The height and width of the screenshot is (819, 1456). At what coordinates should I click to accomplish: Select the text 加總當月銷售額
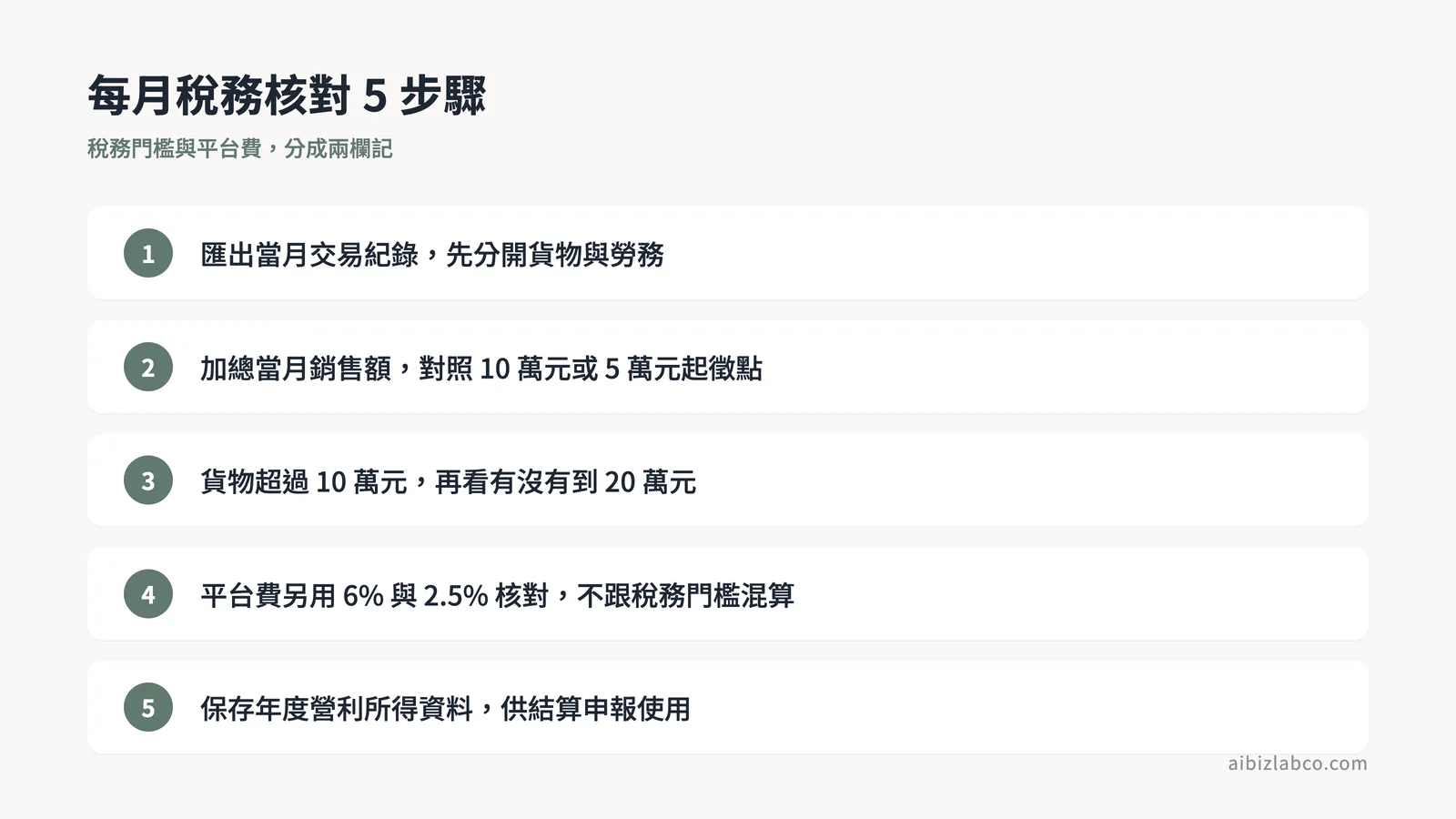[x=296, y=369]
